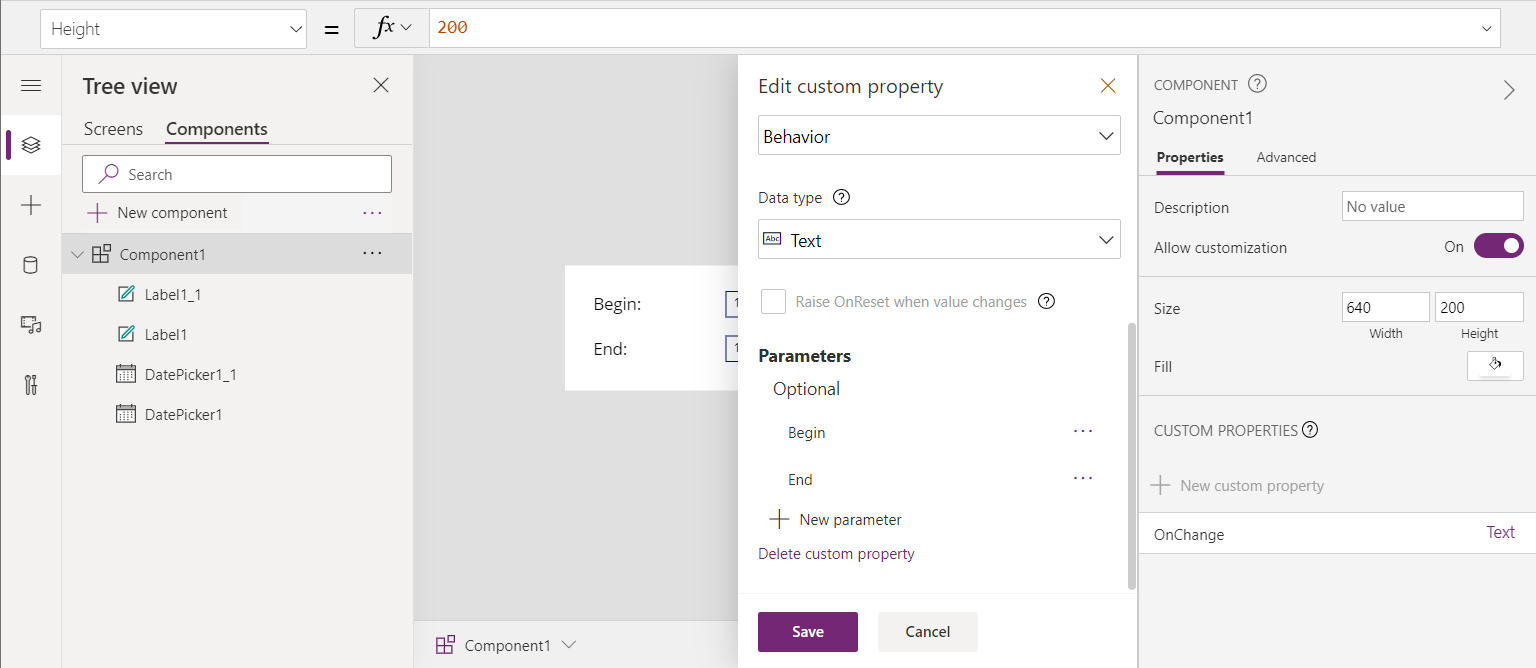Open more options for End parameter
Viewport: 1536px width, 668px height.
point(1082,479)
